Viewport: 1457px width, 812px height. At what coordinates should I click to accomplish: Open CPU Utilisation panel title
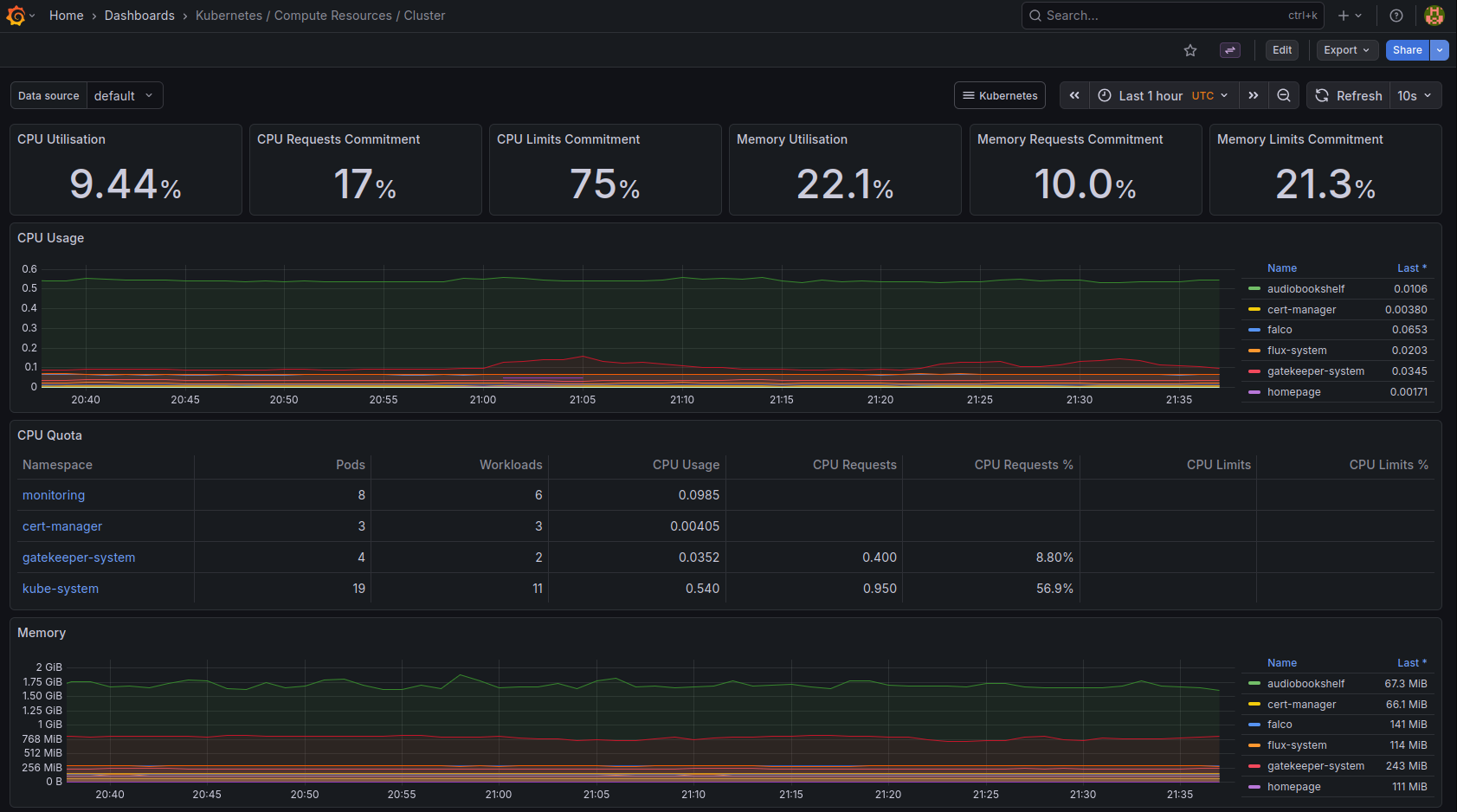(61, 139)
